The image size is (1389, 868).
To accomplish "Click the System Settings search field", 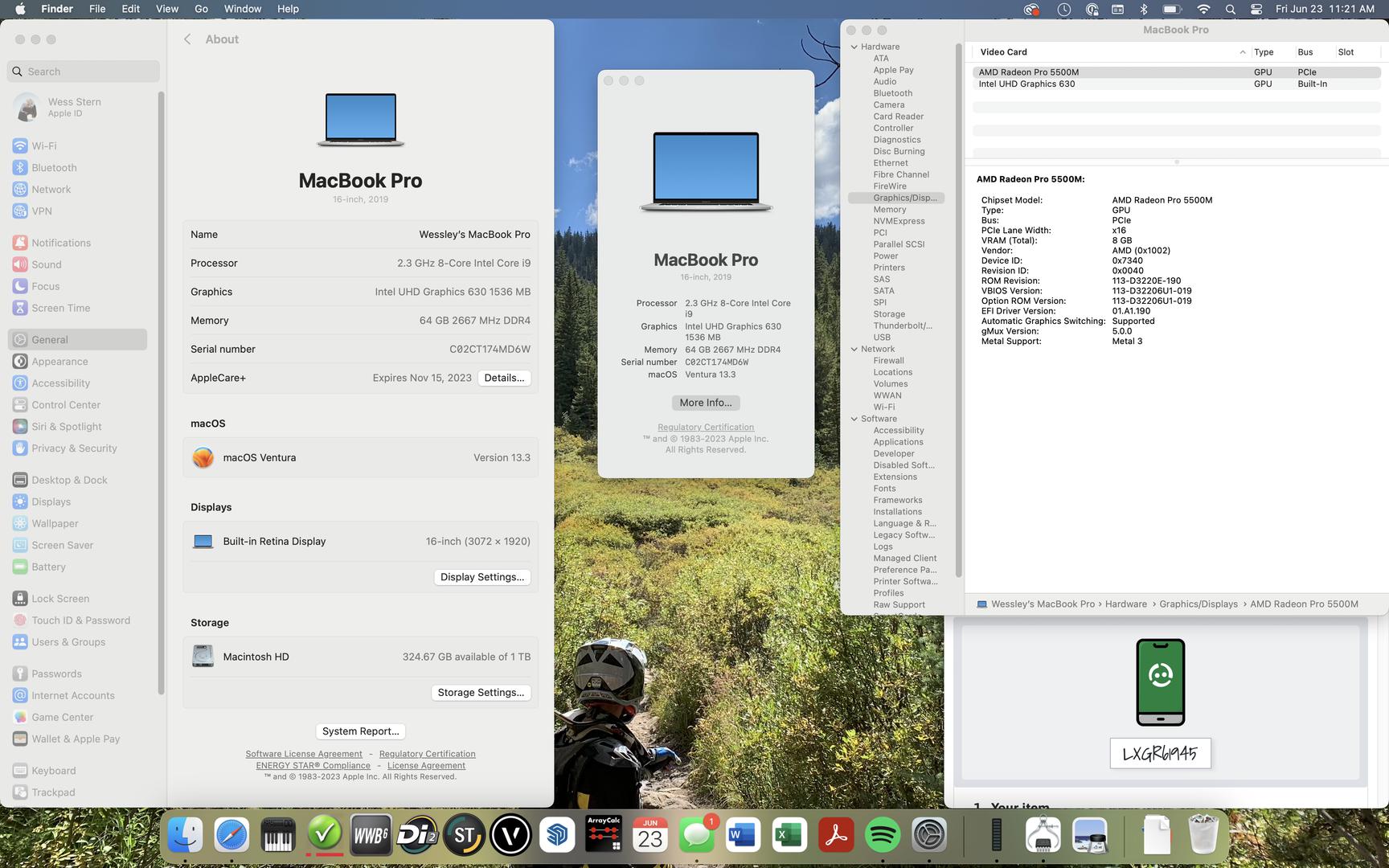I will [x=84, y=72].
